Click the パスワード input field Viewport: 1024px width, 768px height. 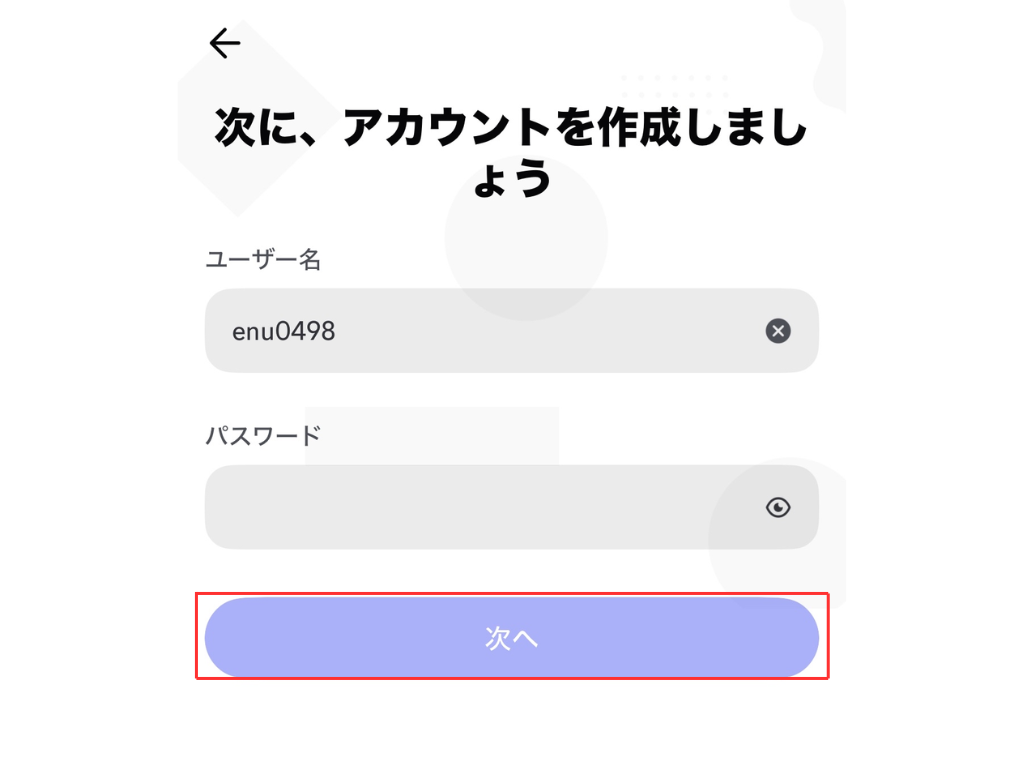pos(480,507)
